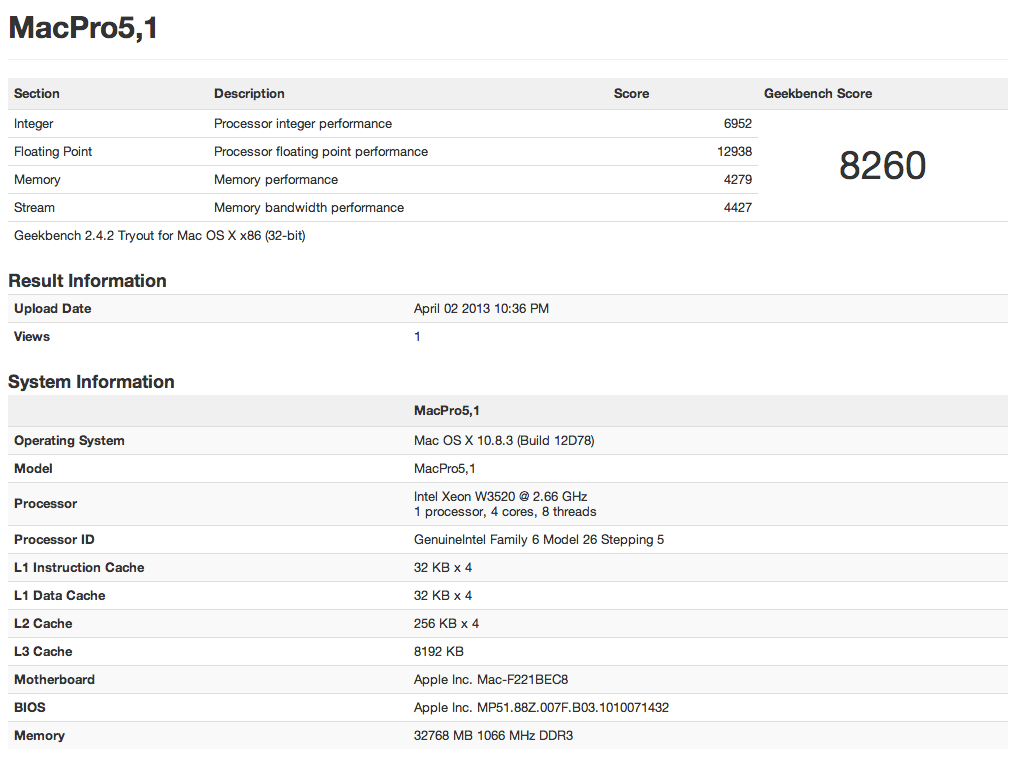Click the Upload Date label
The height and width of the screenshot is (765, 1028).
tap(52, 309)
